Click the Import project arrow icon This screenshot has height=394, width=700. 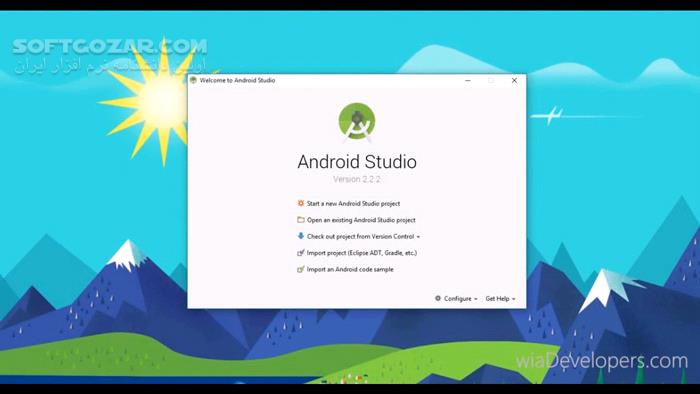coord(301,253)
